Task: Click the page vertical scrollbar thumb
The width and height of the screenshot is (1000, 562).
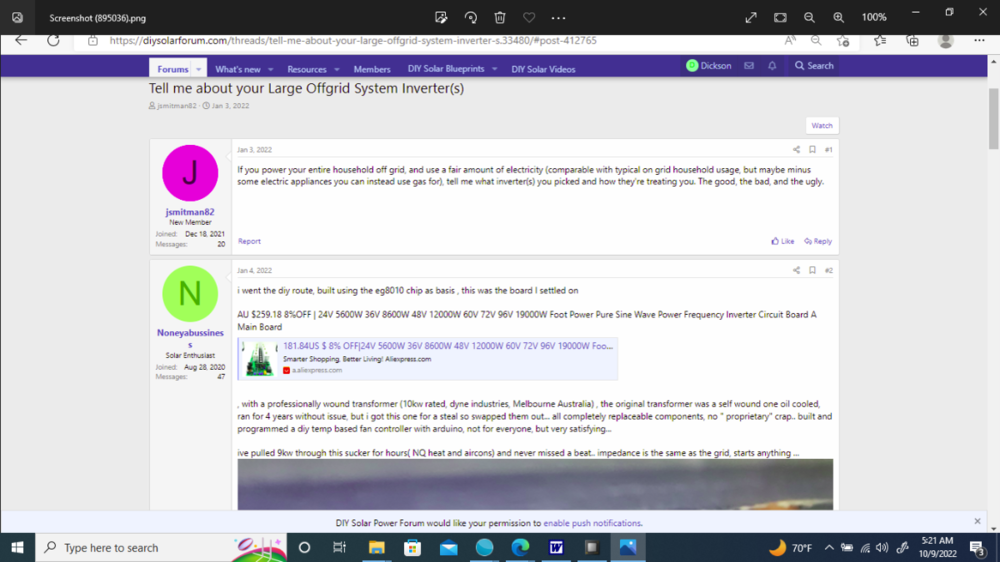Action: click(994, 119)
